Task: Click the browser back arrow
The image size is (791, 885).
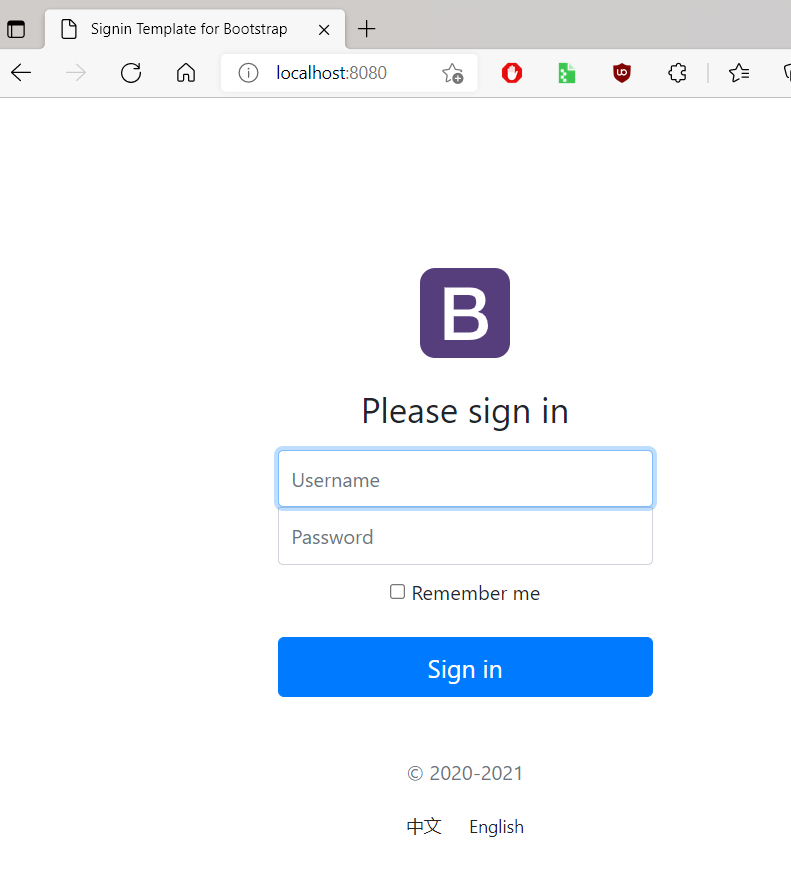Action: click(21, 73)
